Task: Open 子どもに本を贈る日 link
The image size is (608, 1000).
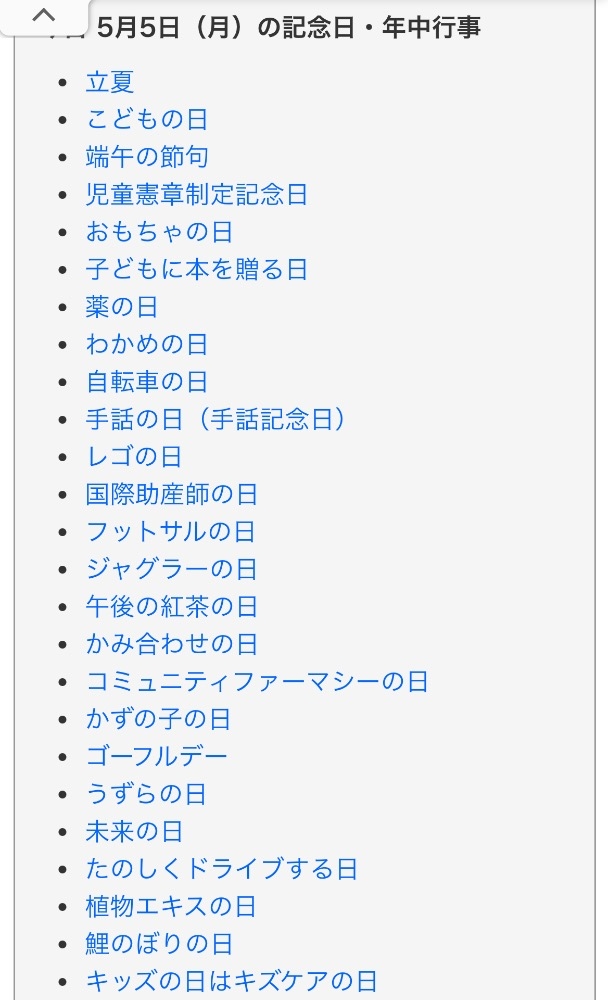Action: coord(197,270)
